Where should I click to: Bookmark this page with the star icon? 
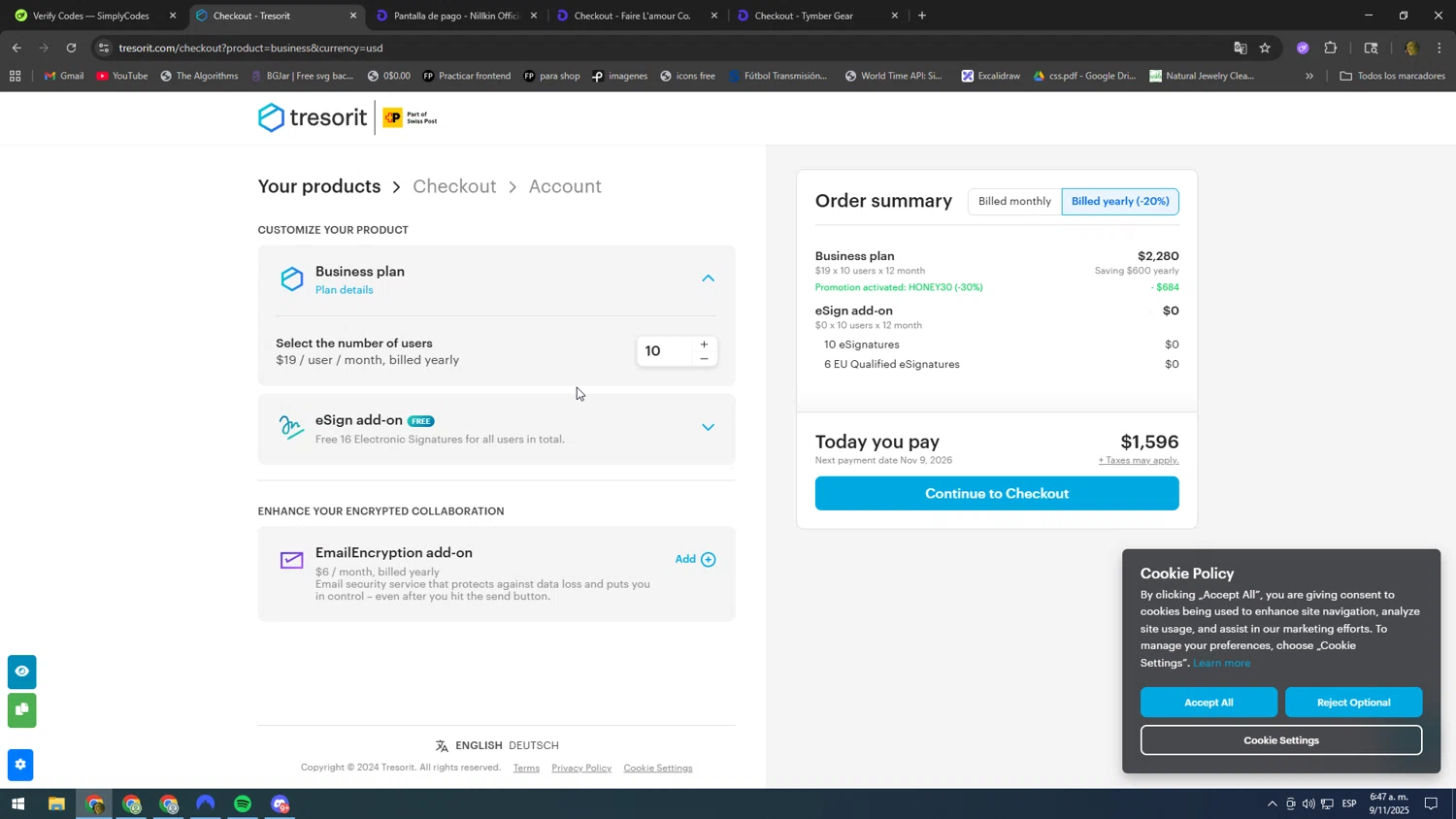coord(1265,48)
